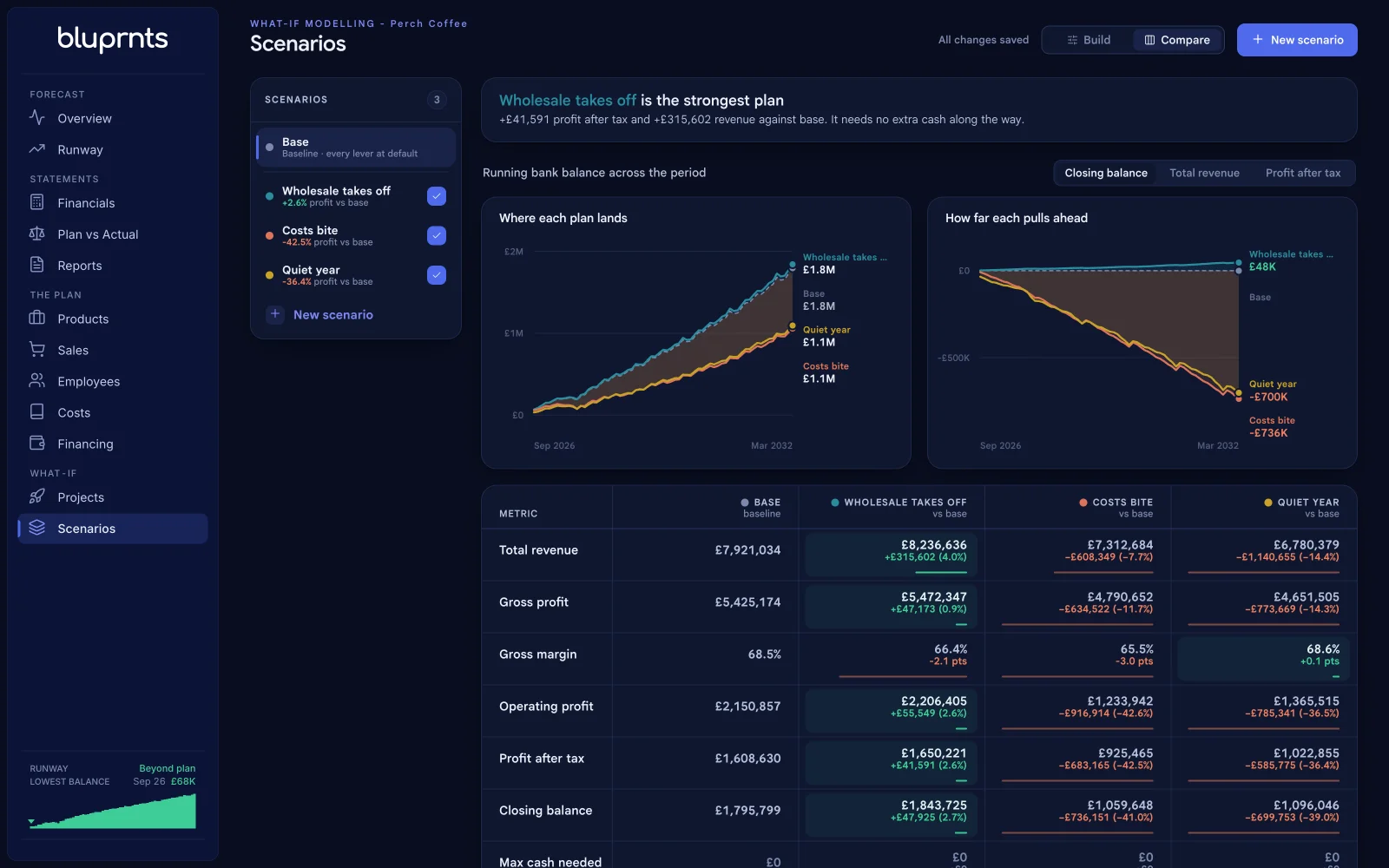The height and width of the screenshot is (868, 1389).
Task: Open the Employees page
Action: tap(113, 381)
